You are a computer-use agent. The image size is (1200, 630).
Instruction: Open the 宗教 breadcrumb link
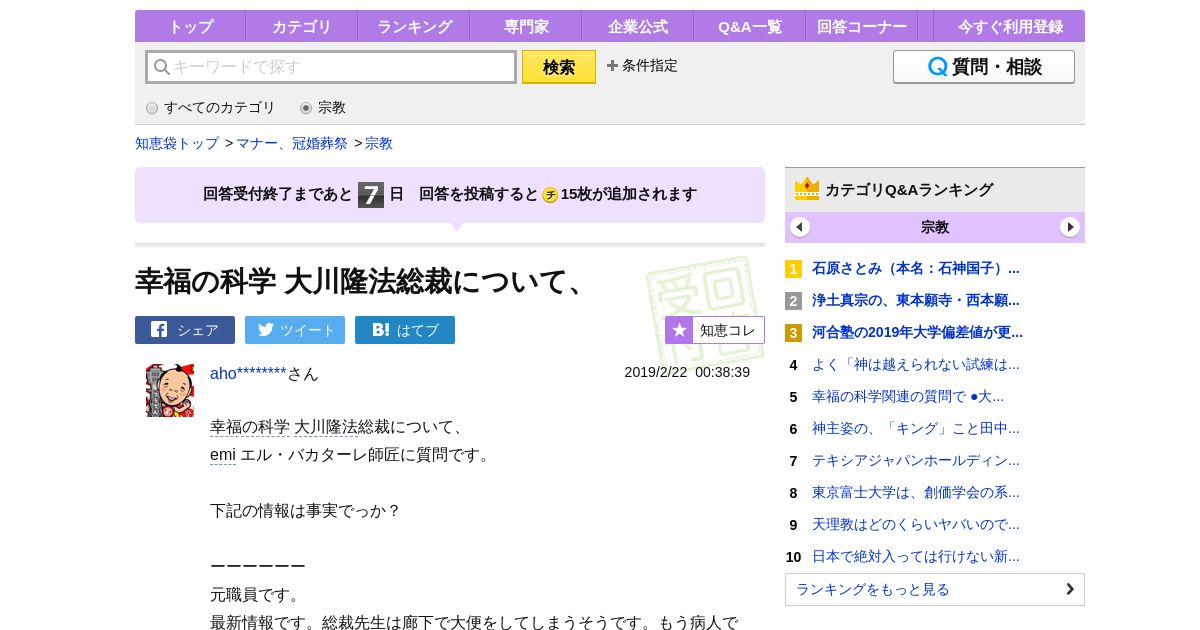(x=379, y=143)
